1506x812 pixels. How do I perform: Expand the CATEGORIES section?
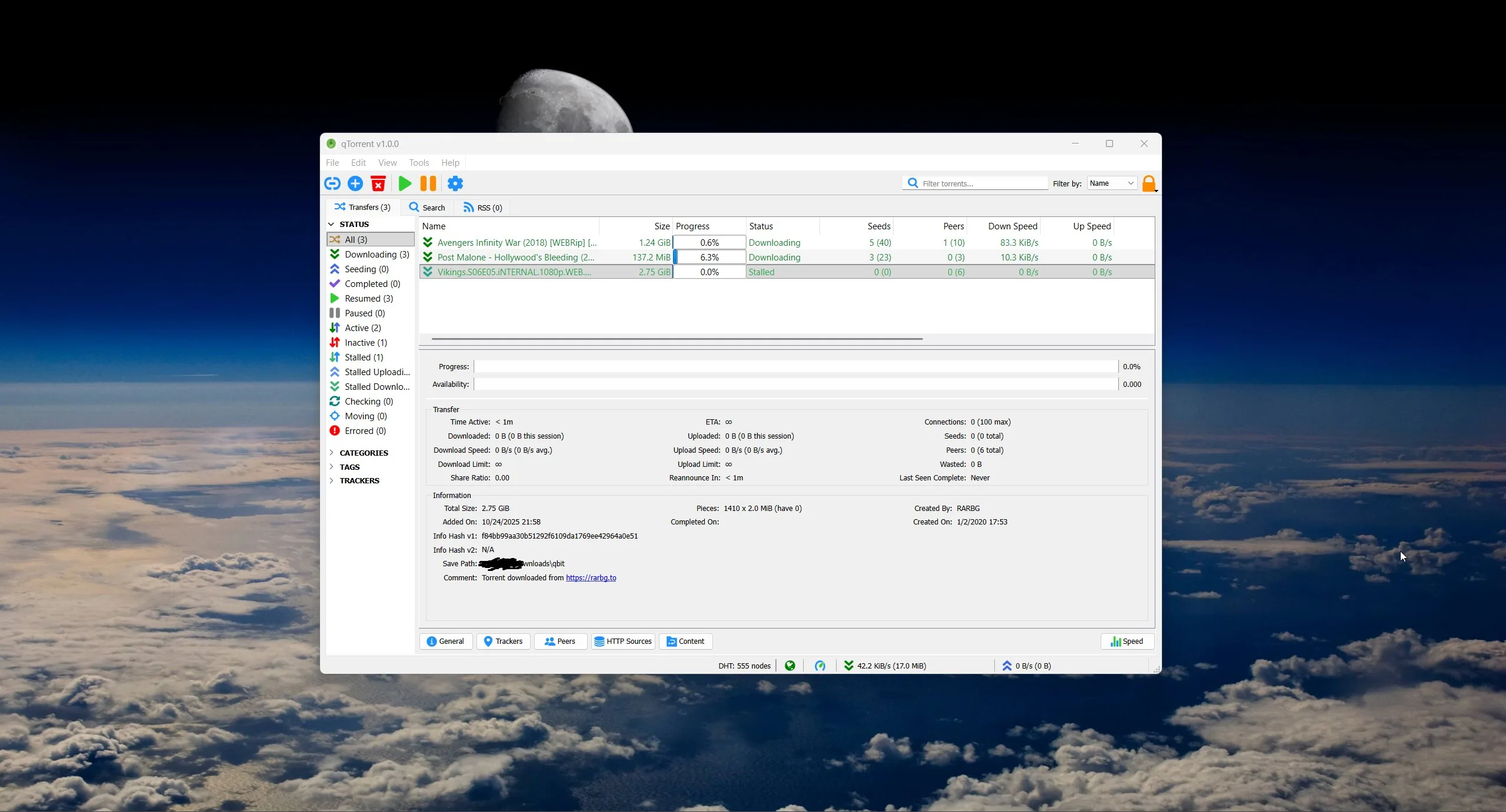pos(331,453)
